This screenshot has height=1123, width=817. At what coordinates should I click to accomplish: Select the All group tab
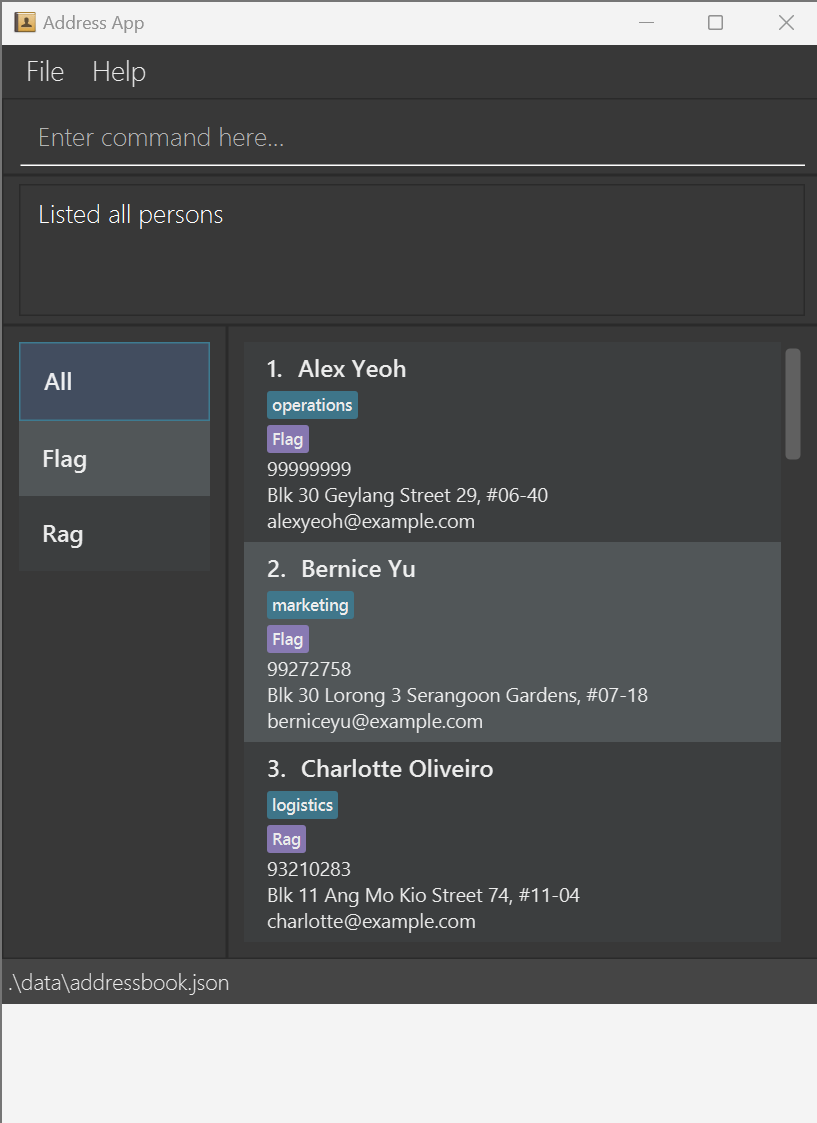coord(114,381)
